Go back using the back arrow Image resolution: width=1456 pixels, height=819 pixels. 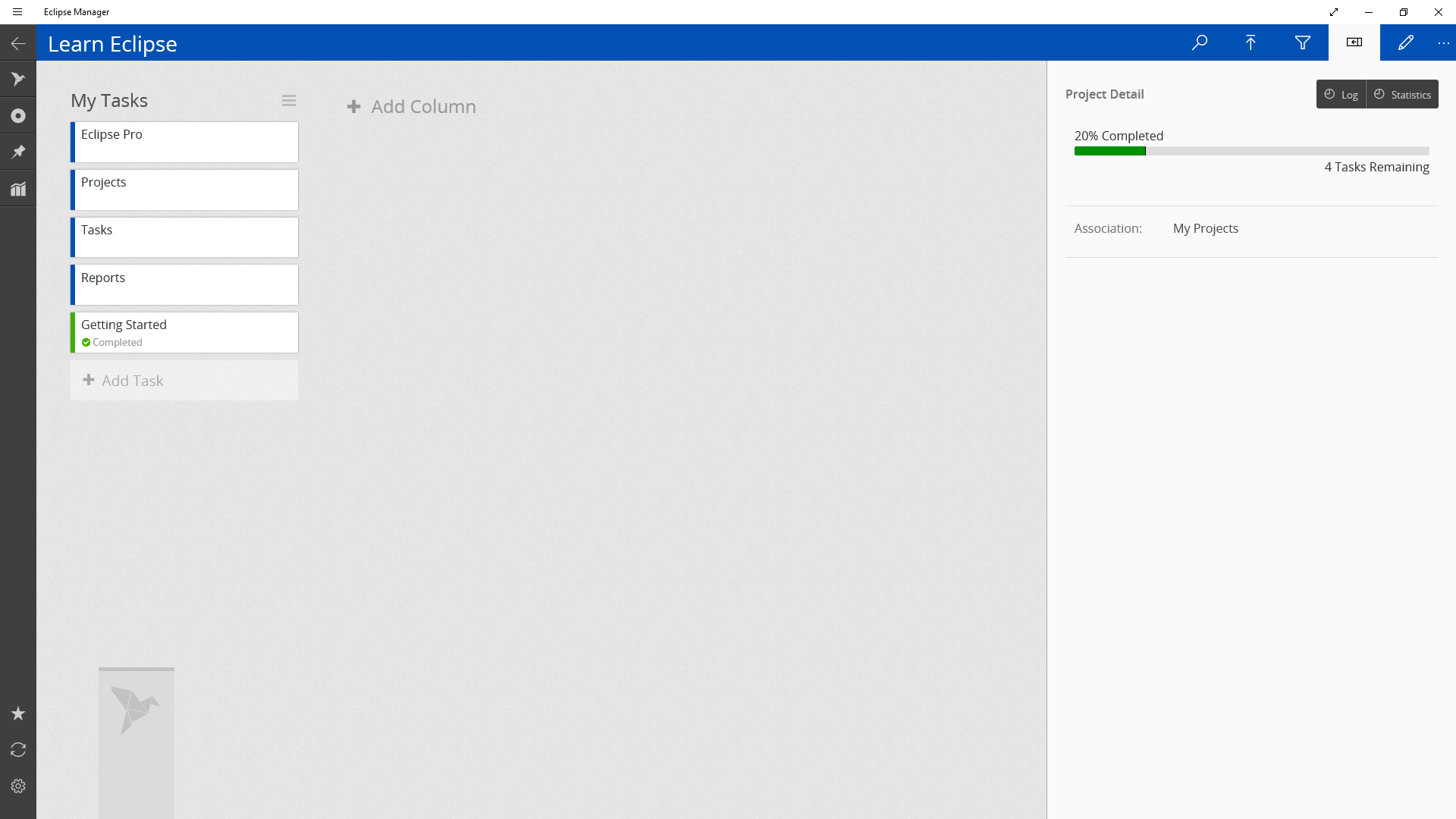coord(18,44)
